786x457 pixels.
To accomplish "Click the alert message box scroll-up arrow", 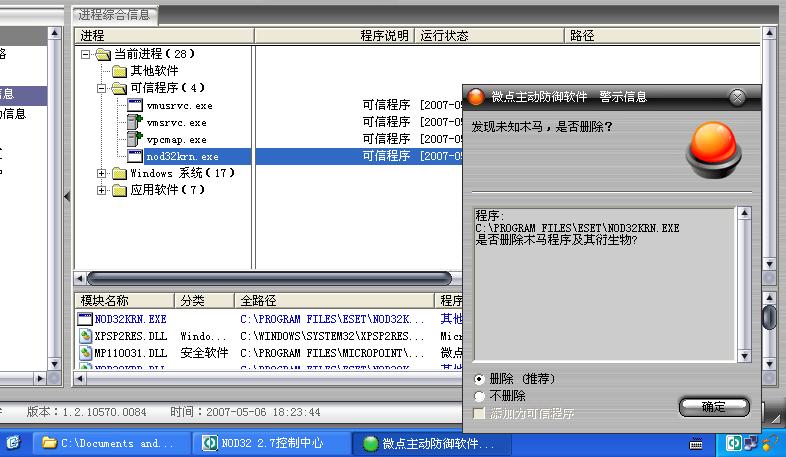I will [x=744, y=213].
